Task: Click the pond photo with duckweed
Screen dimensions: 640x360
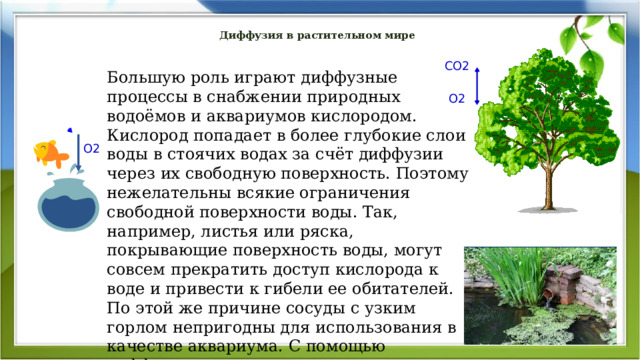Action: pyautogui.click(x=540, y=296)
